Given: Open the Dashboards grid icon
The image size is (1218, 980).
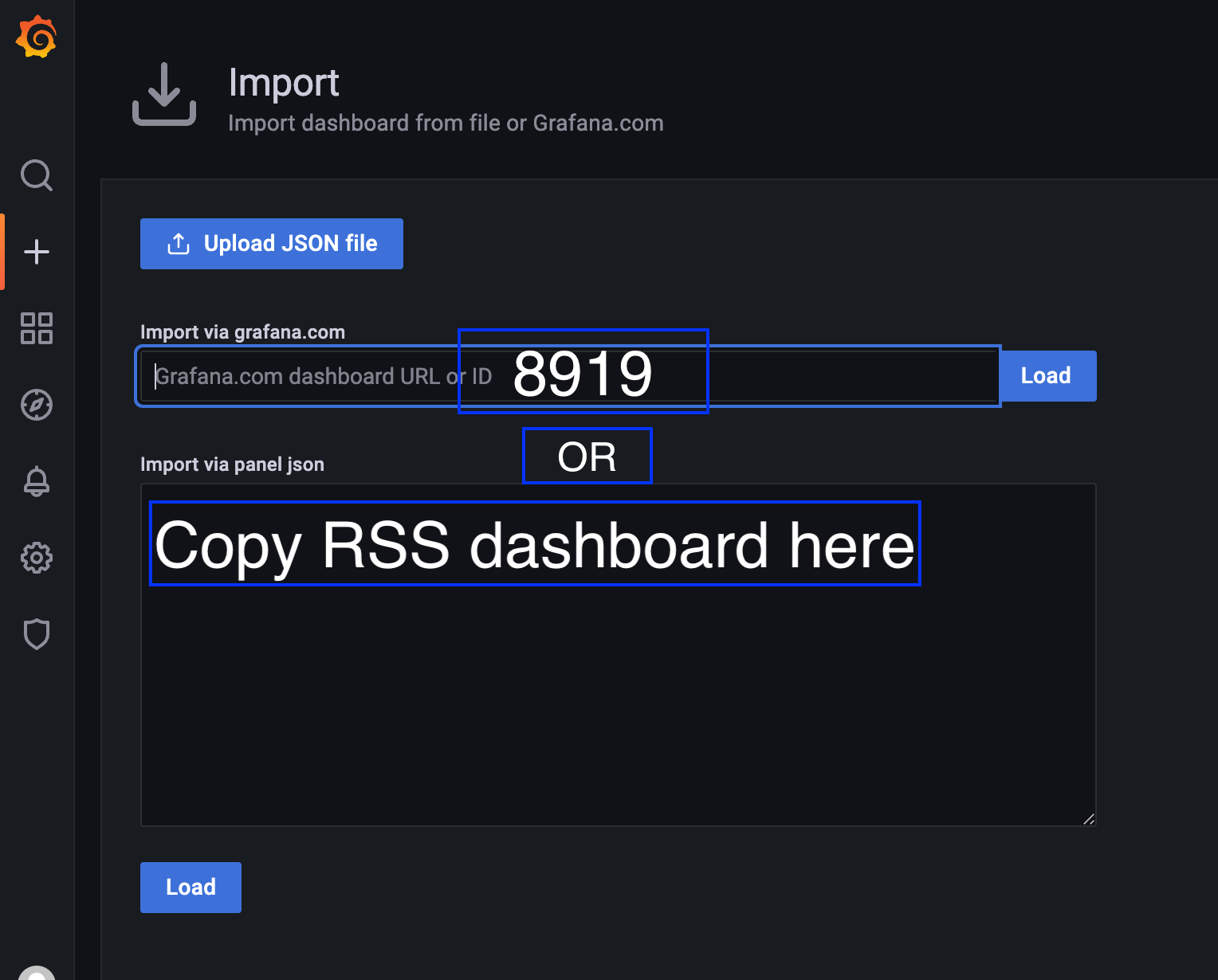Looking at the screenshot, I should 37,328.
